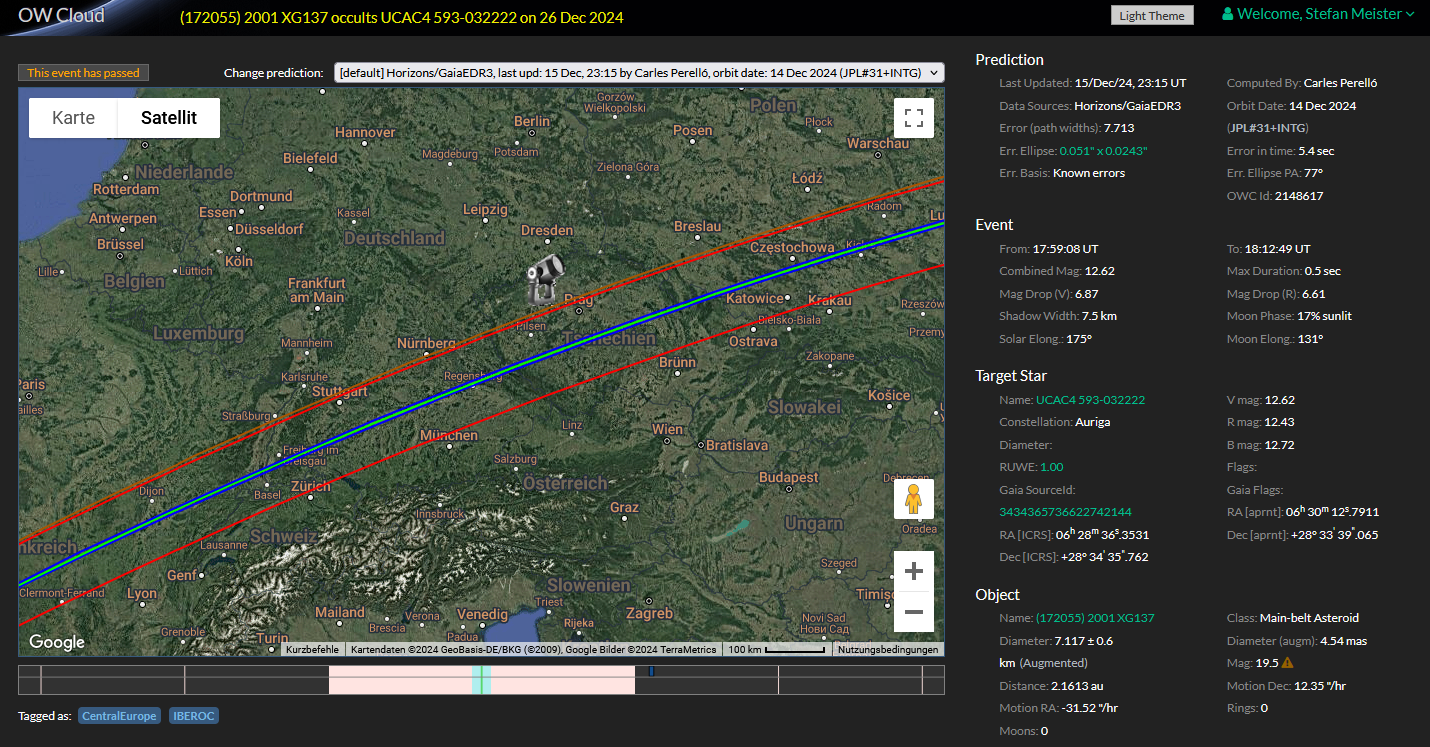1430x747 pixels.
Task: Click the Prediction section heading
Action: click(1009, 60)
